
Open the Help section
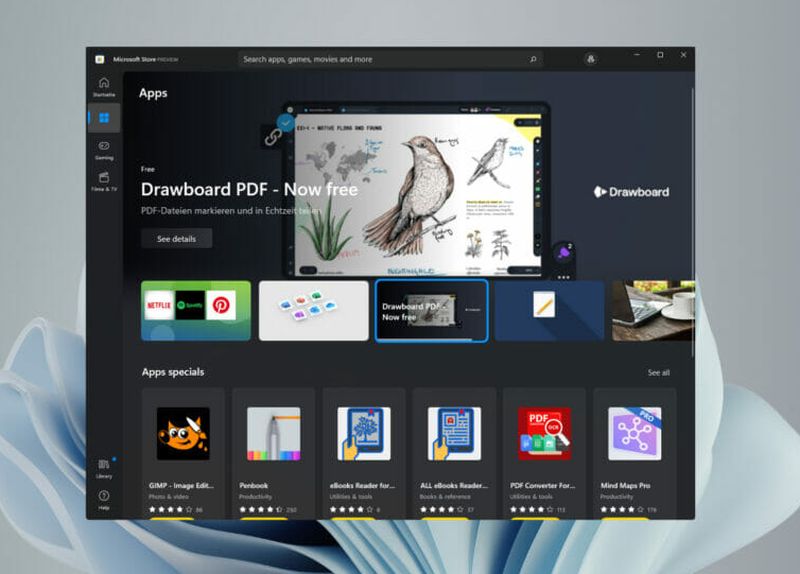(x=104, y=500)
